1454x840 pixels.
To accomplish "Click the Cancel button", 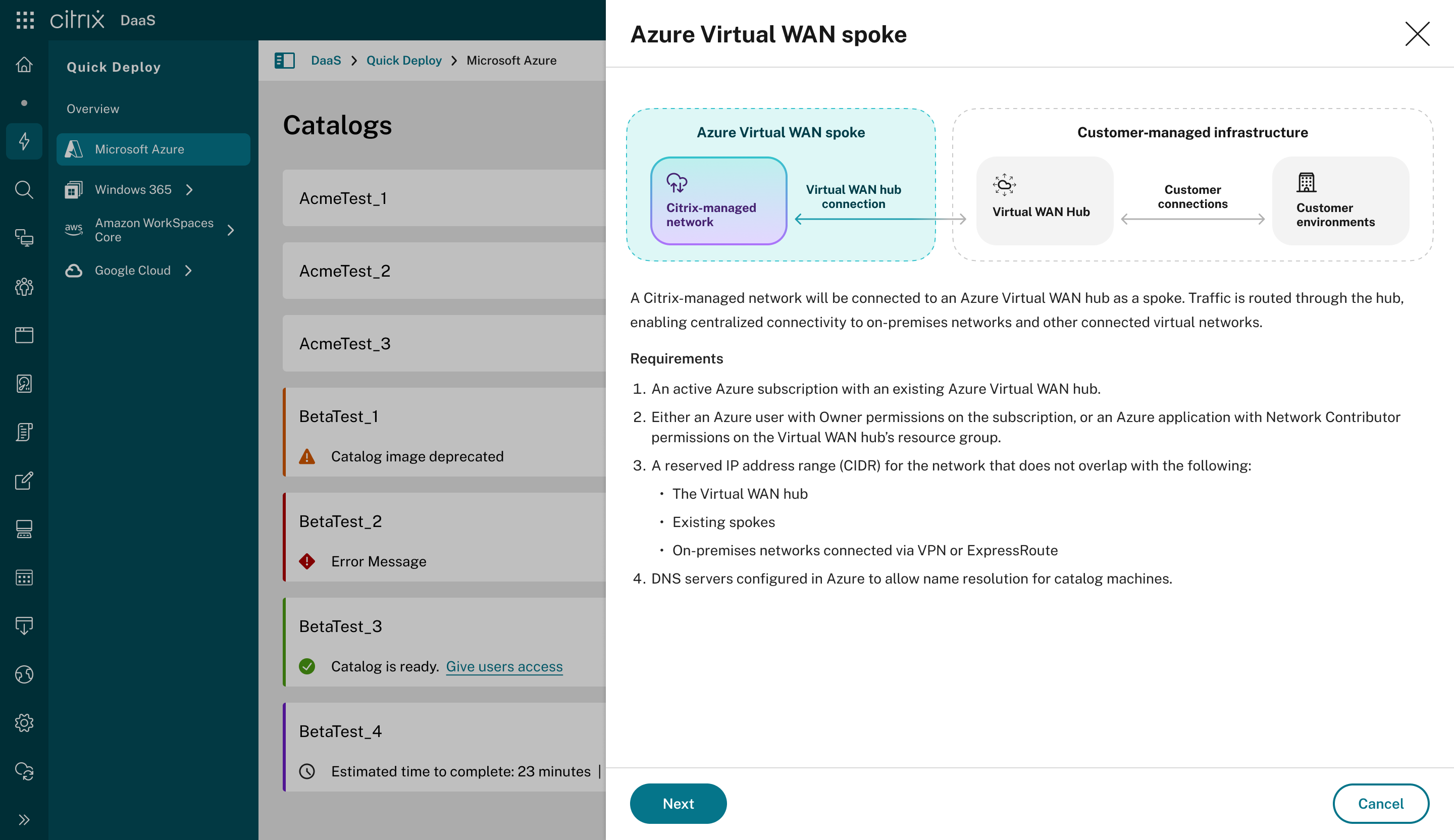I will (1381, 803).
